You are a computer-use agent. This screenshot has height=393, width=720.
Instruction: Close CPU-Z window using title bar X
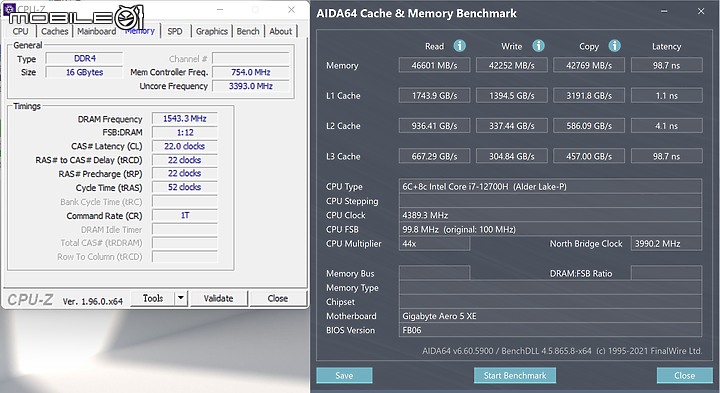point(292,10)
